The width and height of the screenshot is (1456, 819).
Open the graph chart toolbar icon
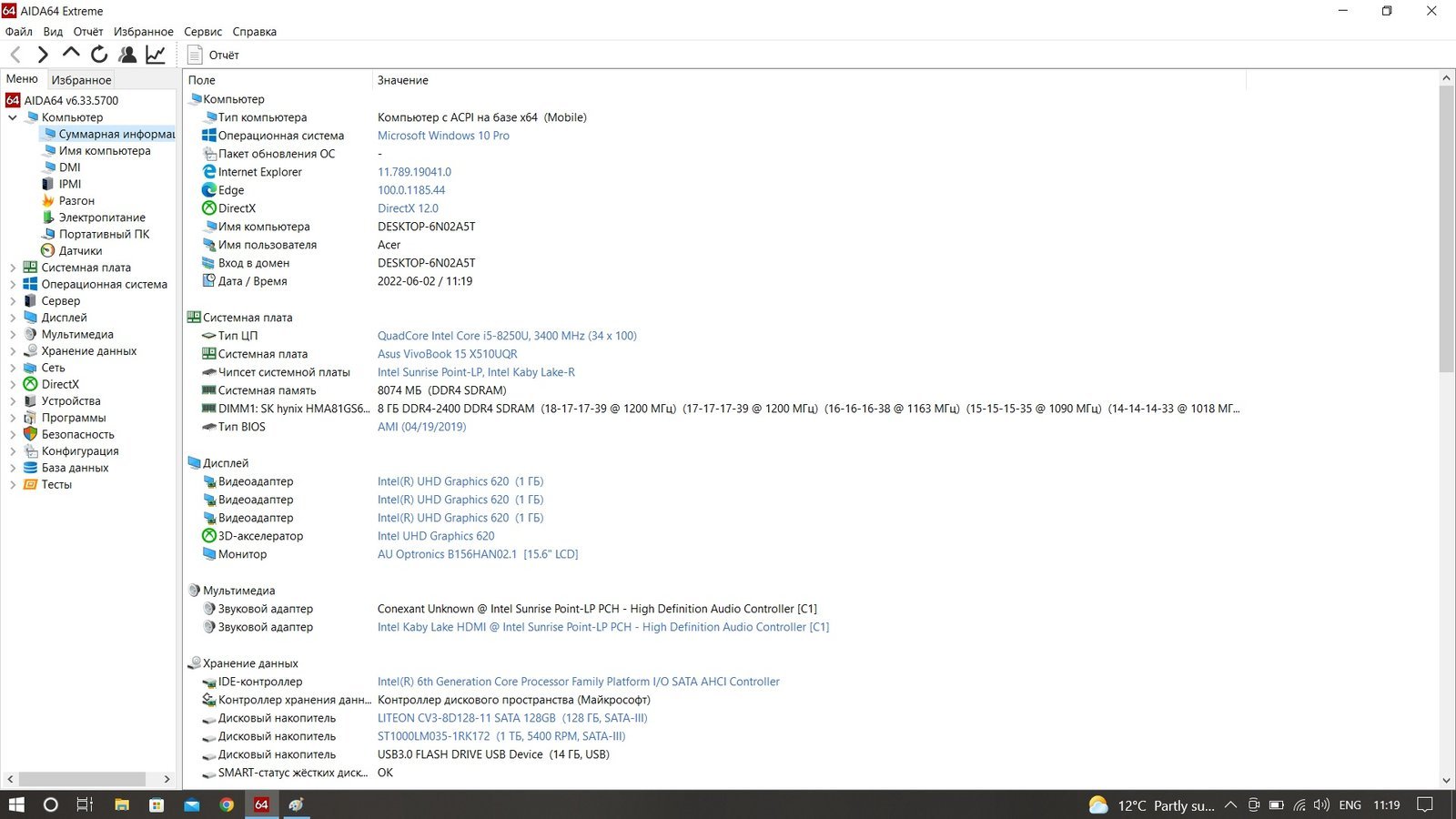coord(156,55)
